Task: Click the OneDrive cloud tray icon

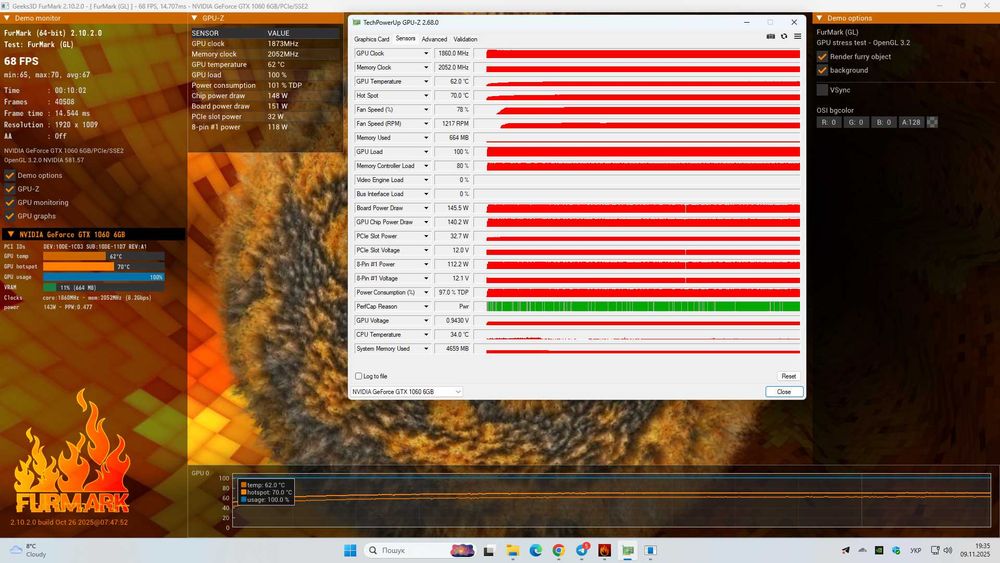Action: point(862,550)
